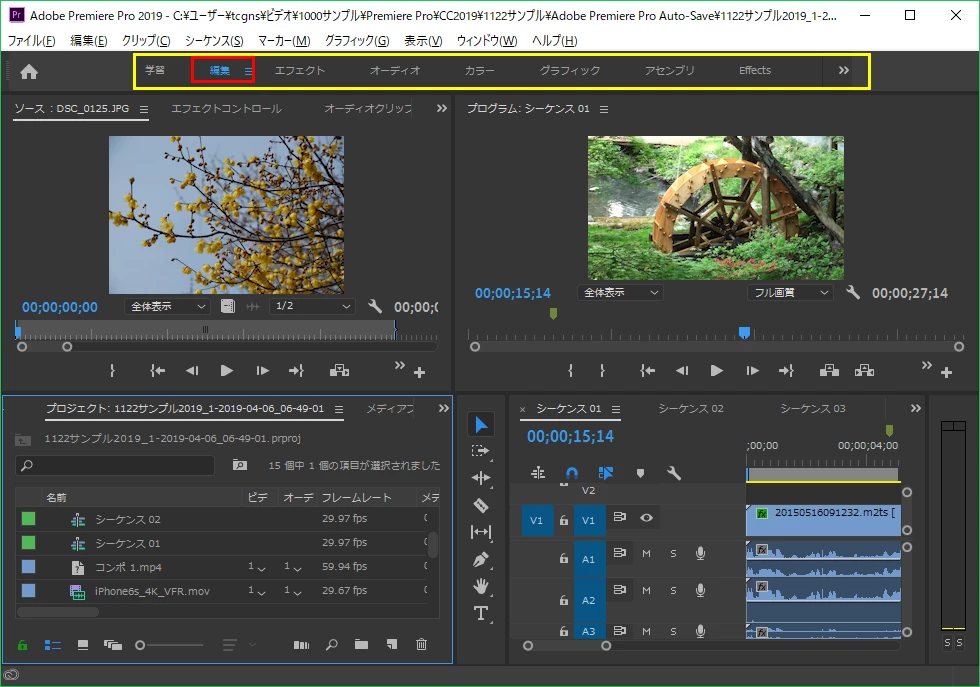
Task: Toggle V1 track eye visibility
Action: [646, 518]
